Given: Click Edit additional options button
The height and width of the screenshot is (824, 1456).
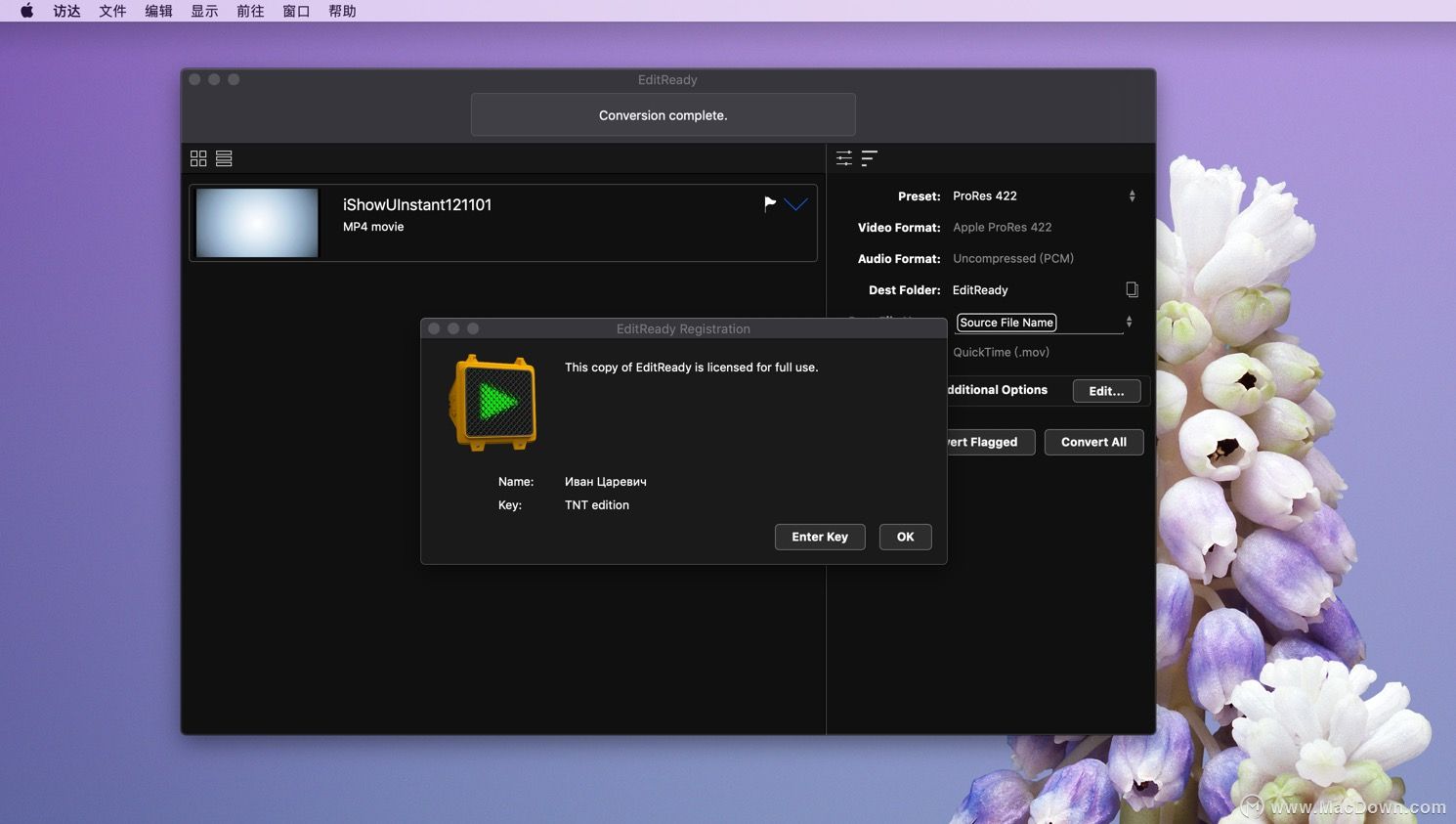Looking at the screenshot, I should pos(1106,391).
